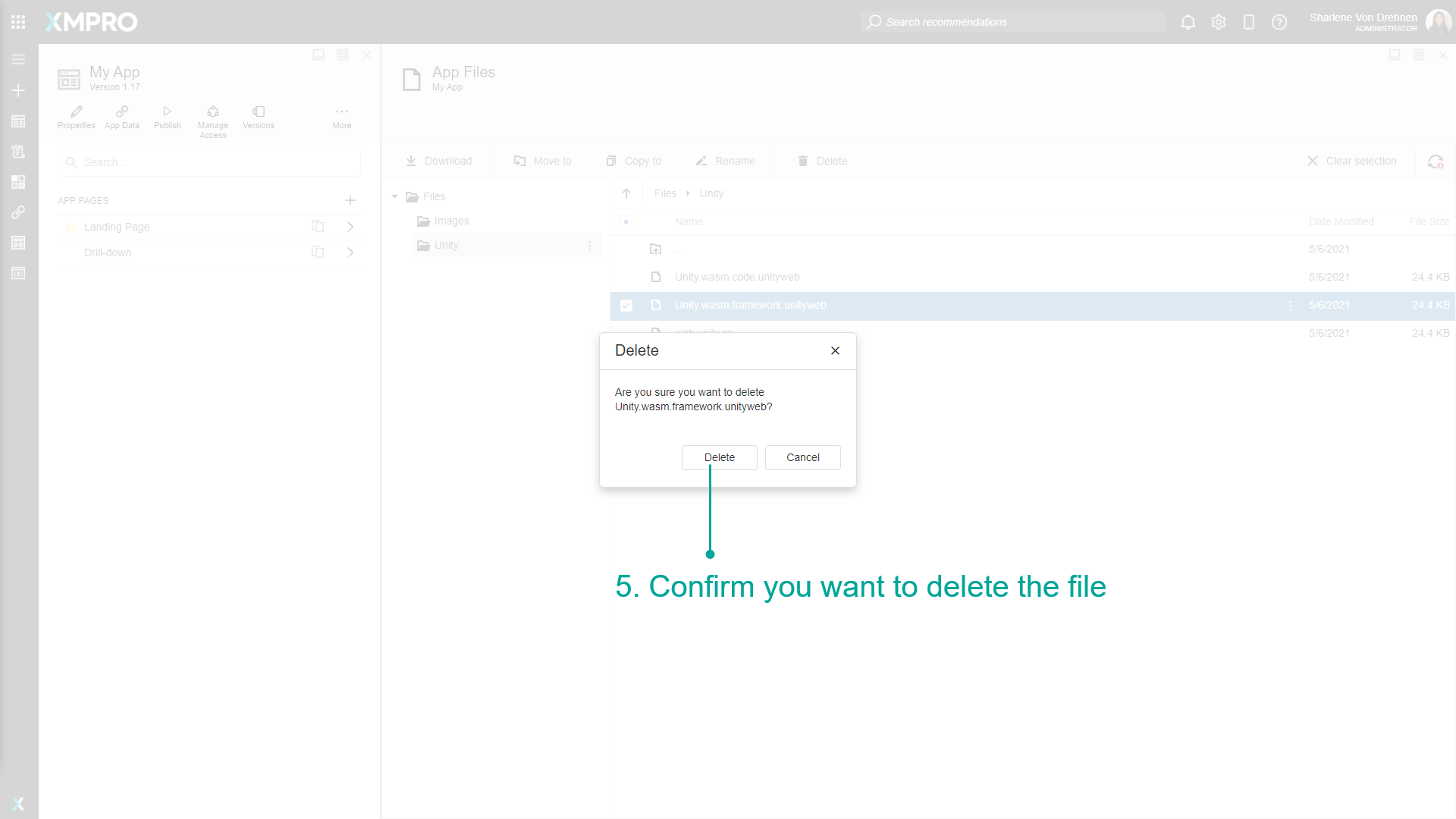
Task: Open the notifications bell
Action: tap(1188, 22)
